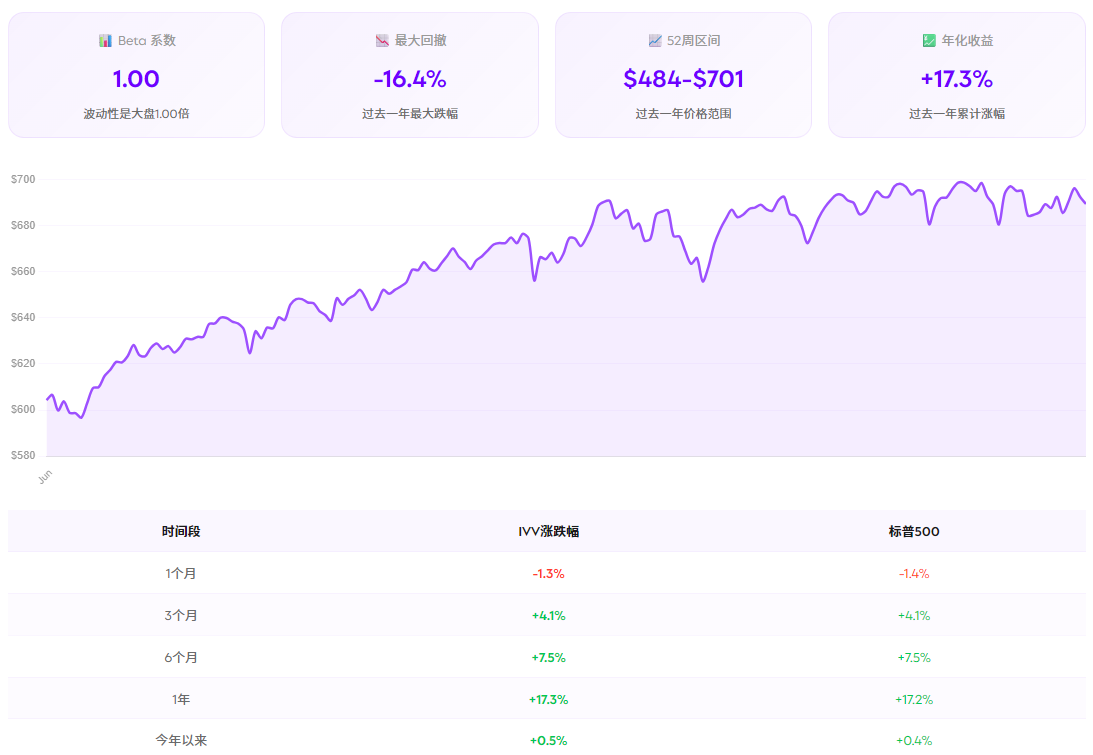Viewport: 1093px width, 755px height.
Task: Switch to the 标普500 column
Action: click(913, 531)
